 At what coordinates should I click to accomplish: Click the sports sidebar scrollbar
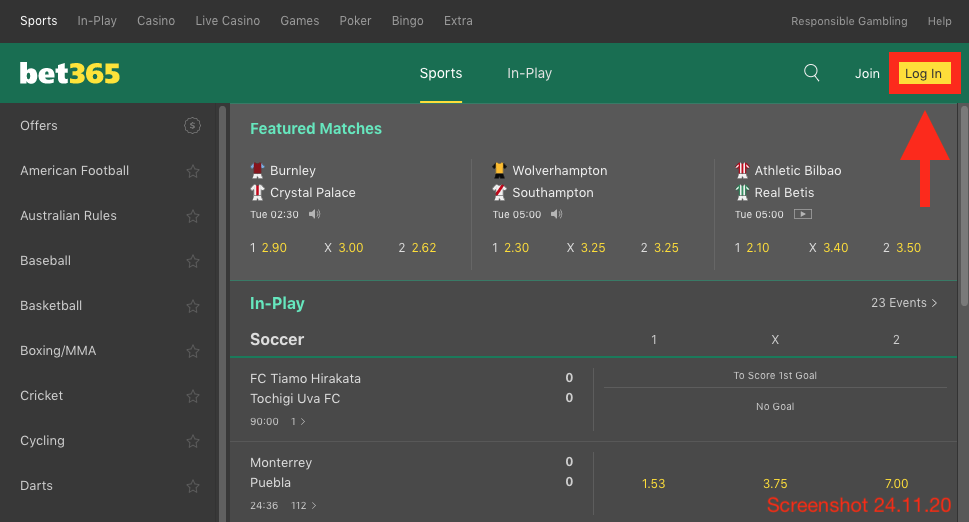coord(222,300)
